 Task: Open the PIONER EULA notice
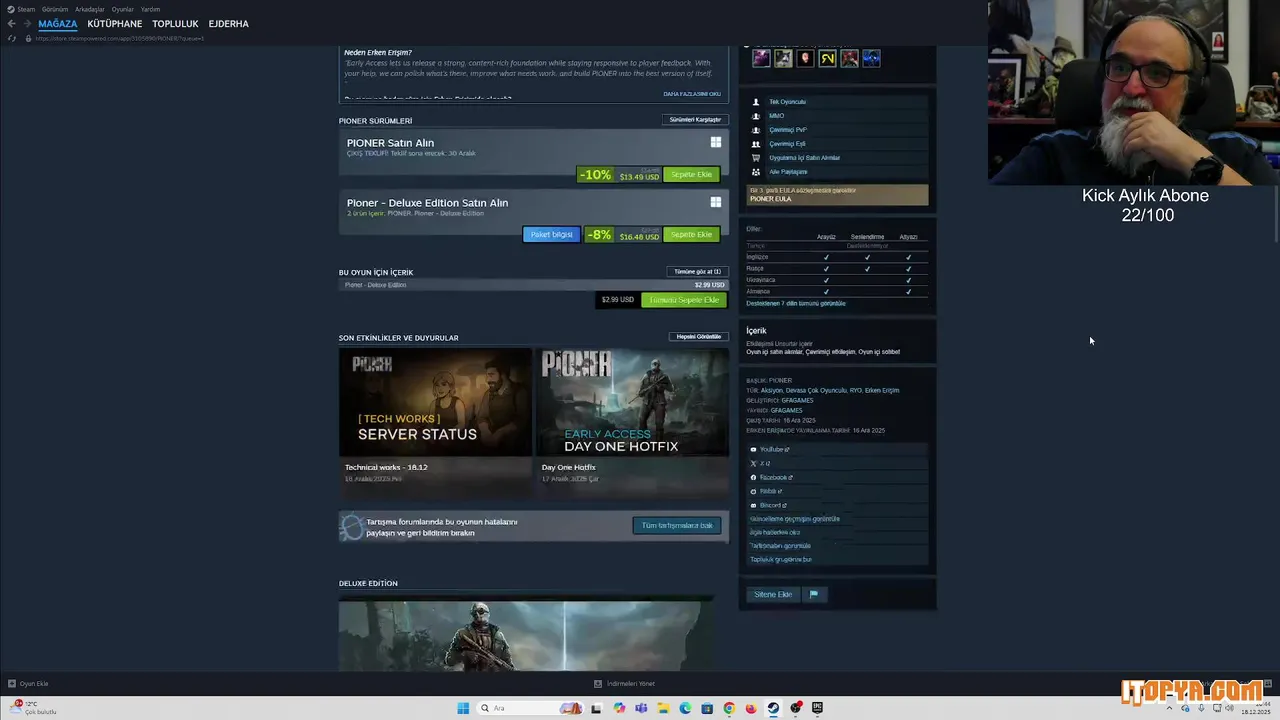coord(838,195)
